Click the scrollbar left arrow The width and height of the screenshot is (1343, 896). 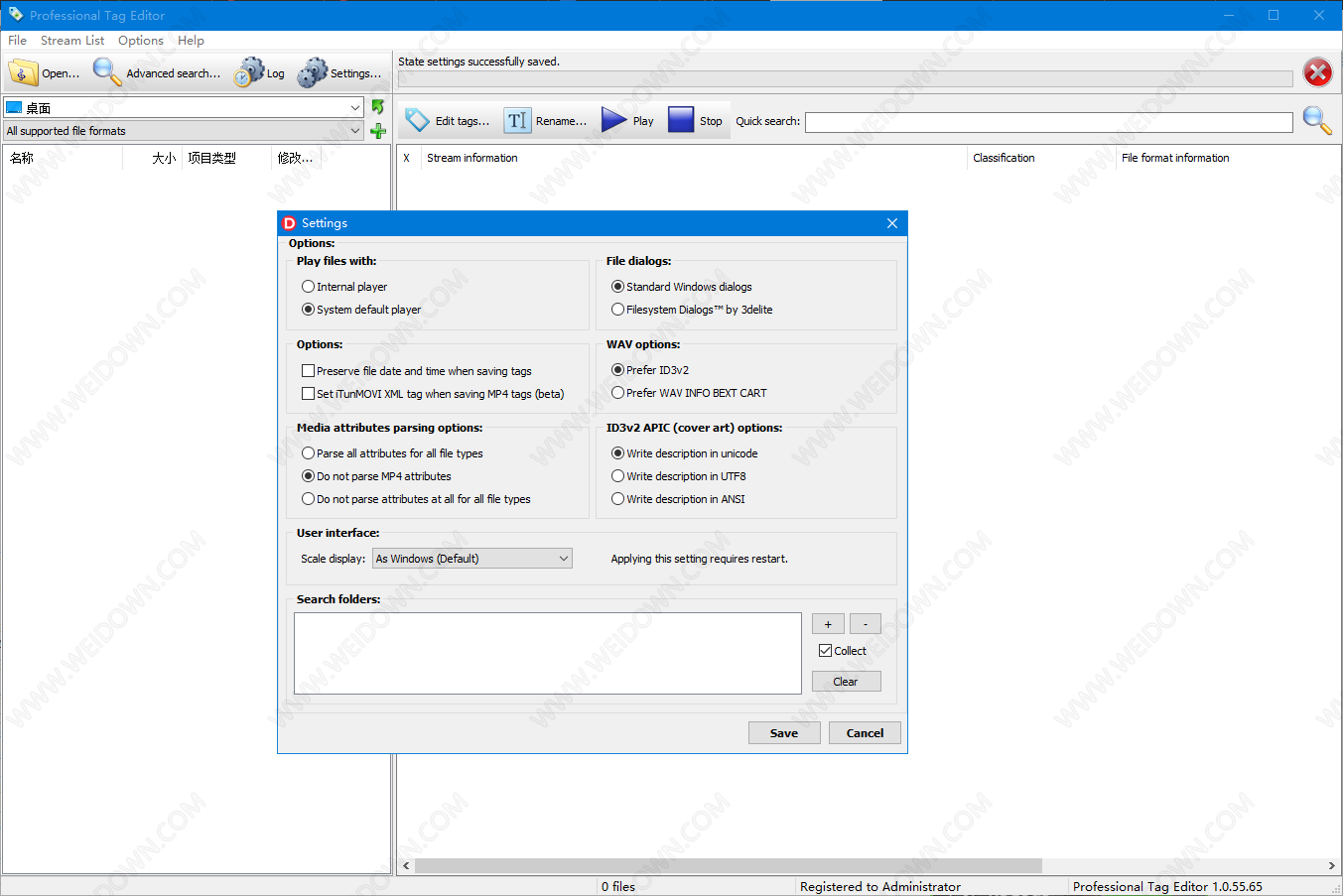[x=406, y=866]
